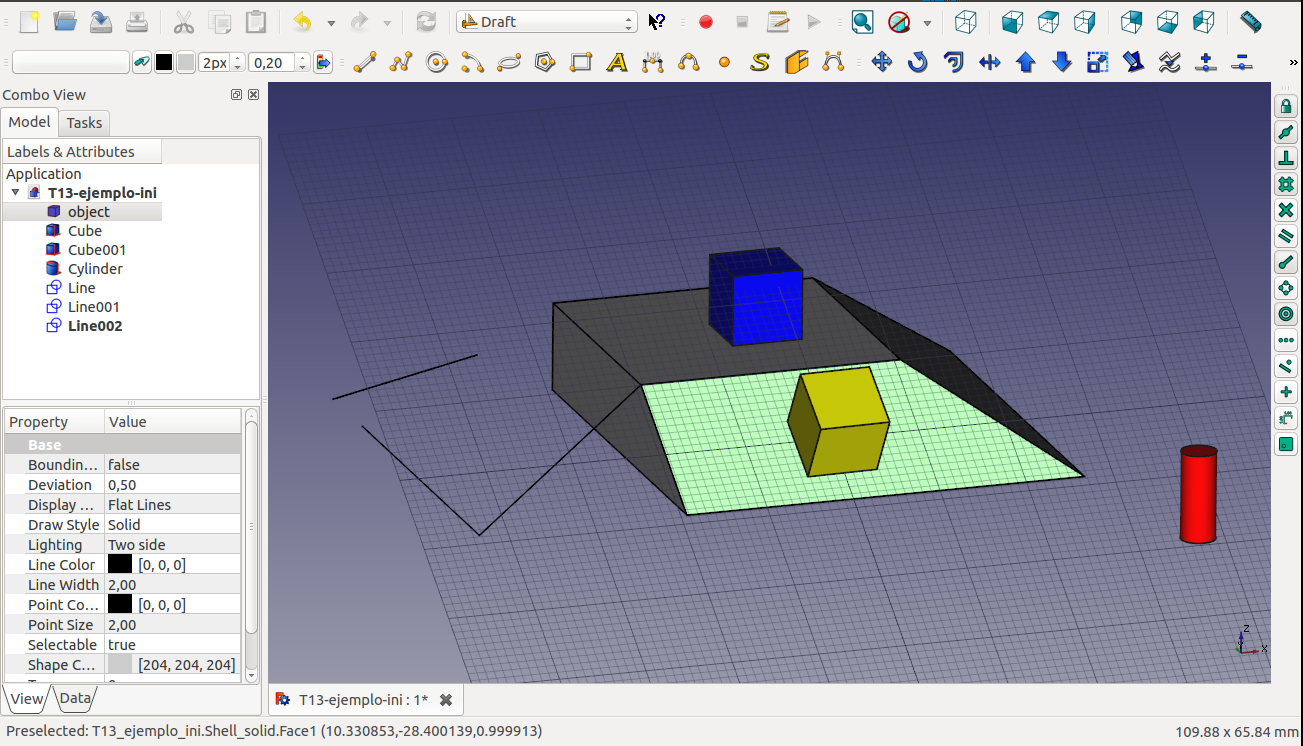Switch to the Data properties tab
Screen dimensions: 1303x746
point(75,698)
